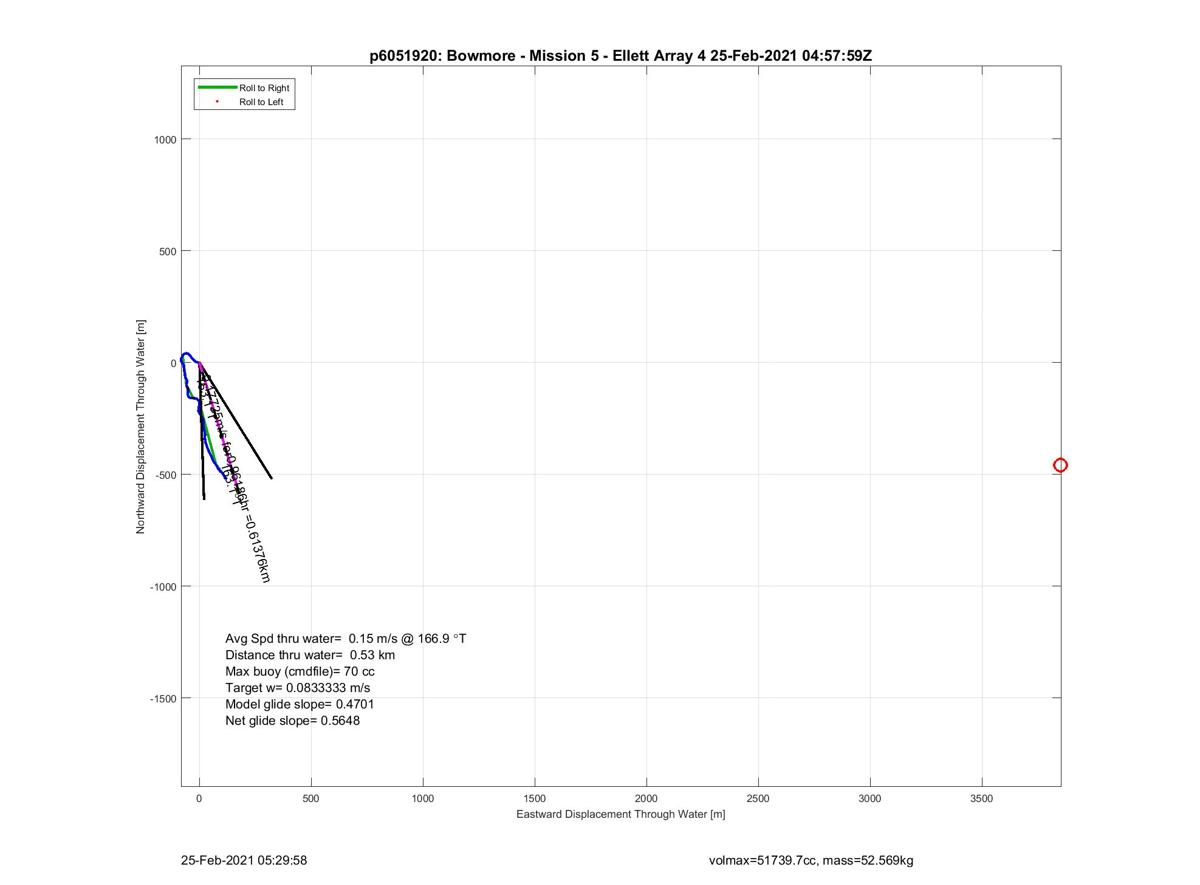
Task: Click the 'Distance thru water= 0.53 km' text
Action: pos(310,655)
